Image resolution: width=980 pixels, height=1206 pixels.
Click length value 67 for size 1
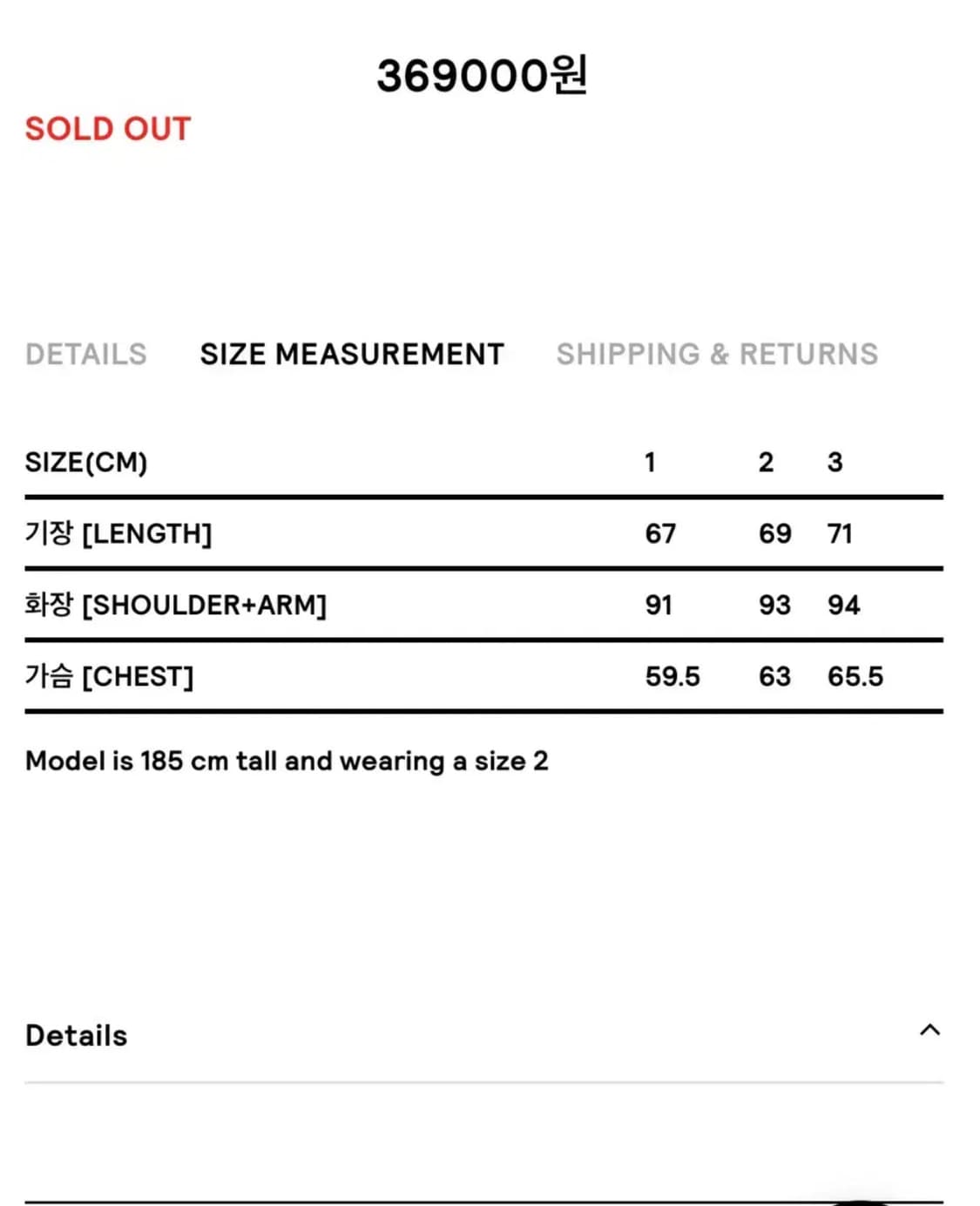[x=660, y=533]
